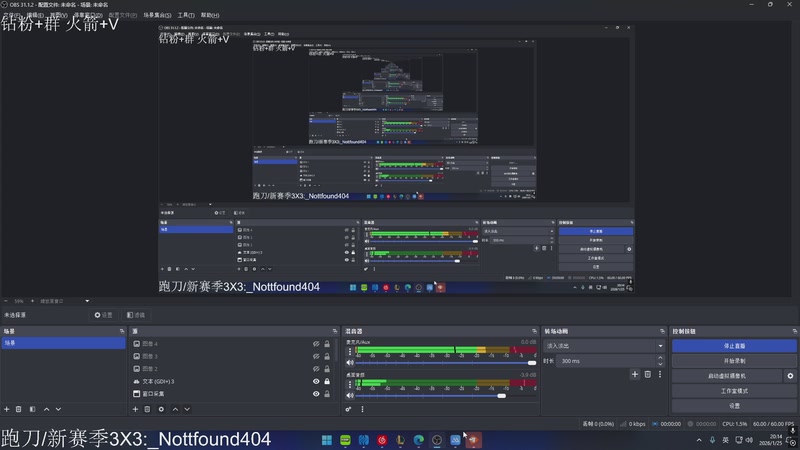Open source properties gear in Sources panel

click(x=161, y=409)
